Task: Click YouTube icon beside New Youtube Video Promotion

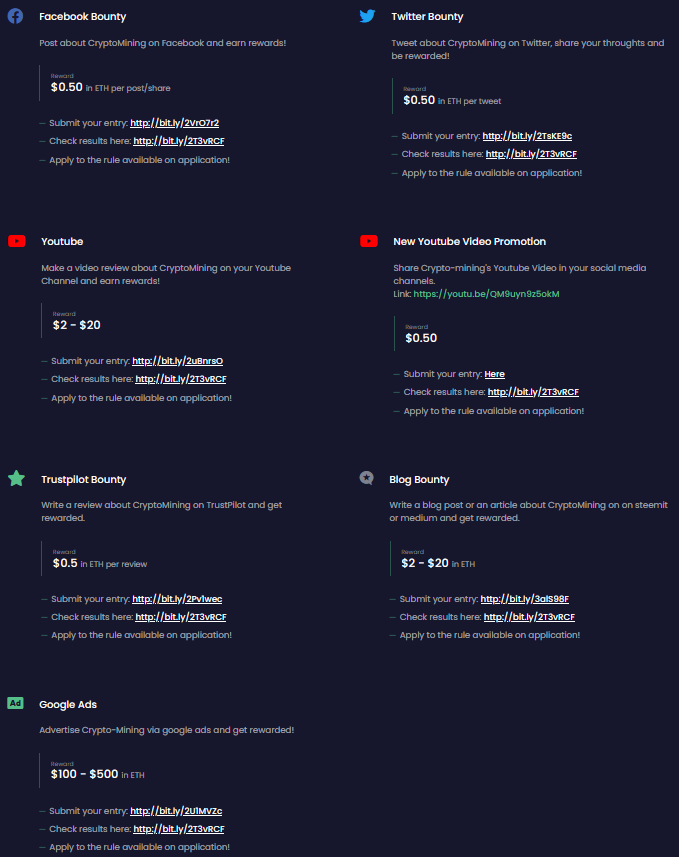Action: (x=369, y=241)
